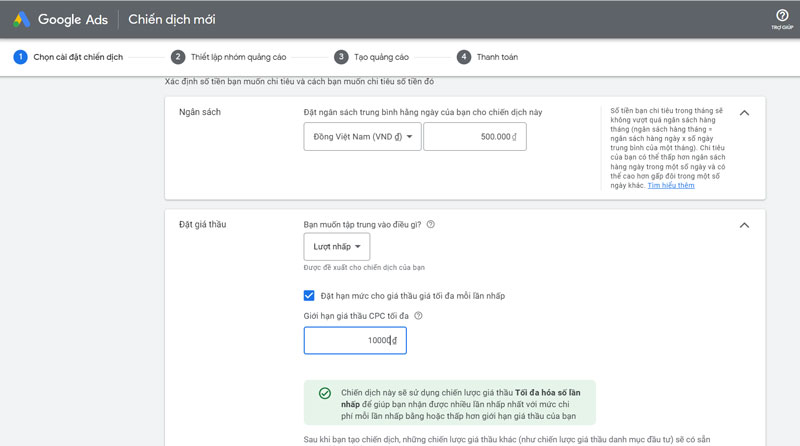Viewport: 800px width, 446px height.
Task: Click the Google Ads logo icon
Action: coord(21,19)
